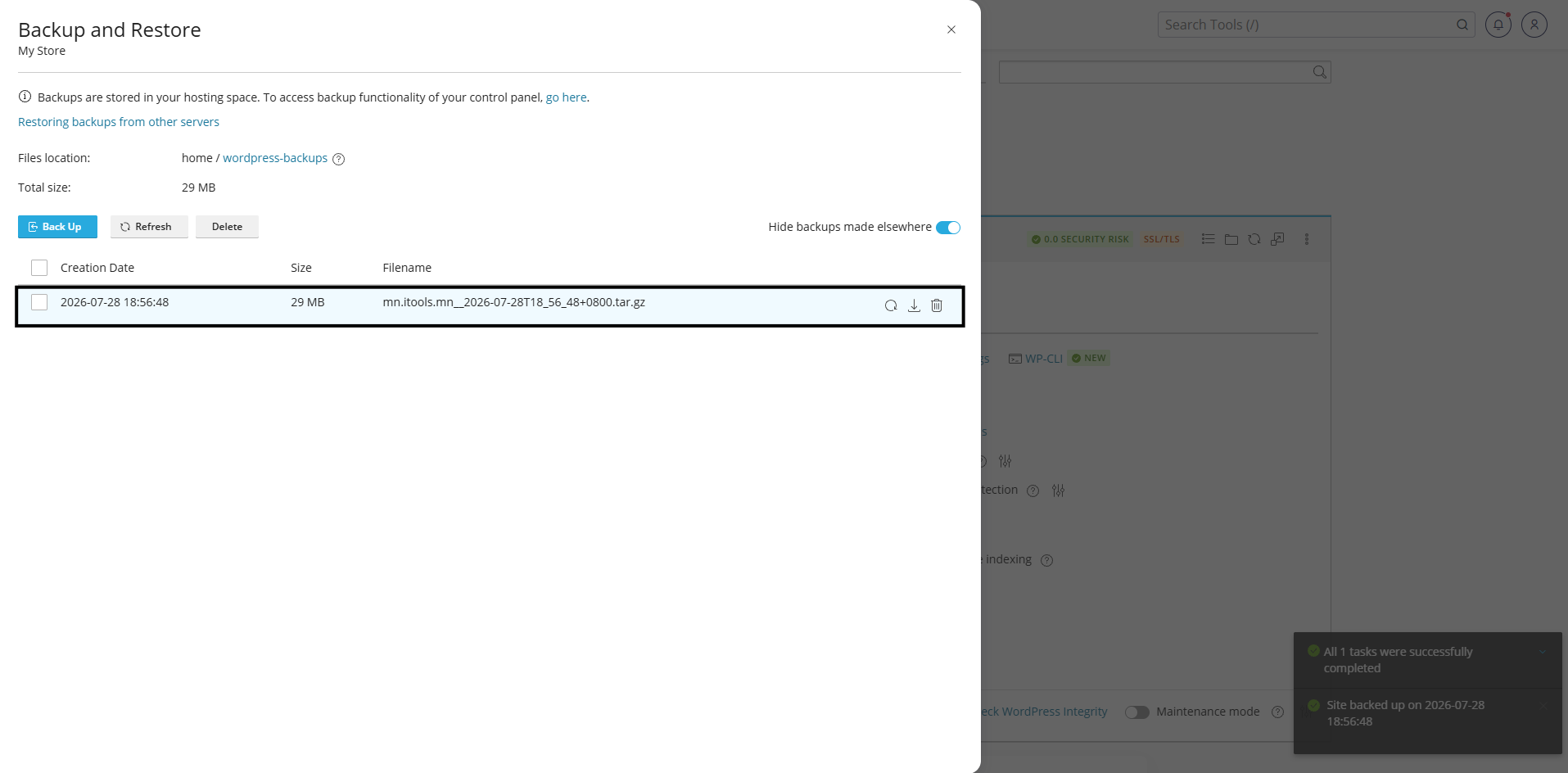Click the 0.0 SECURITY RISK badge
This screenshot has width=1568, height=773.
point(1080,239)
